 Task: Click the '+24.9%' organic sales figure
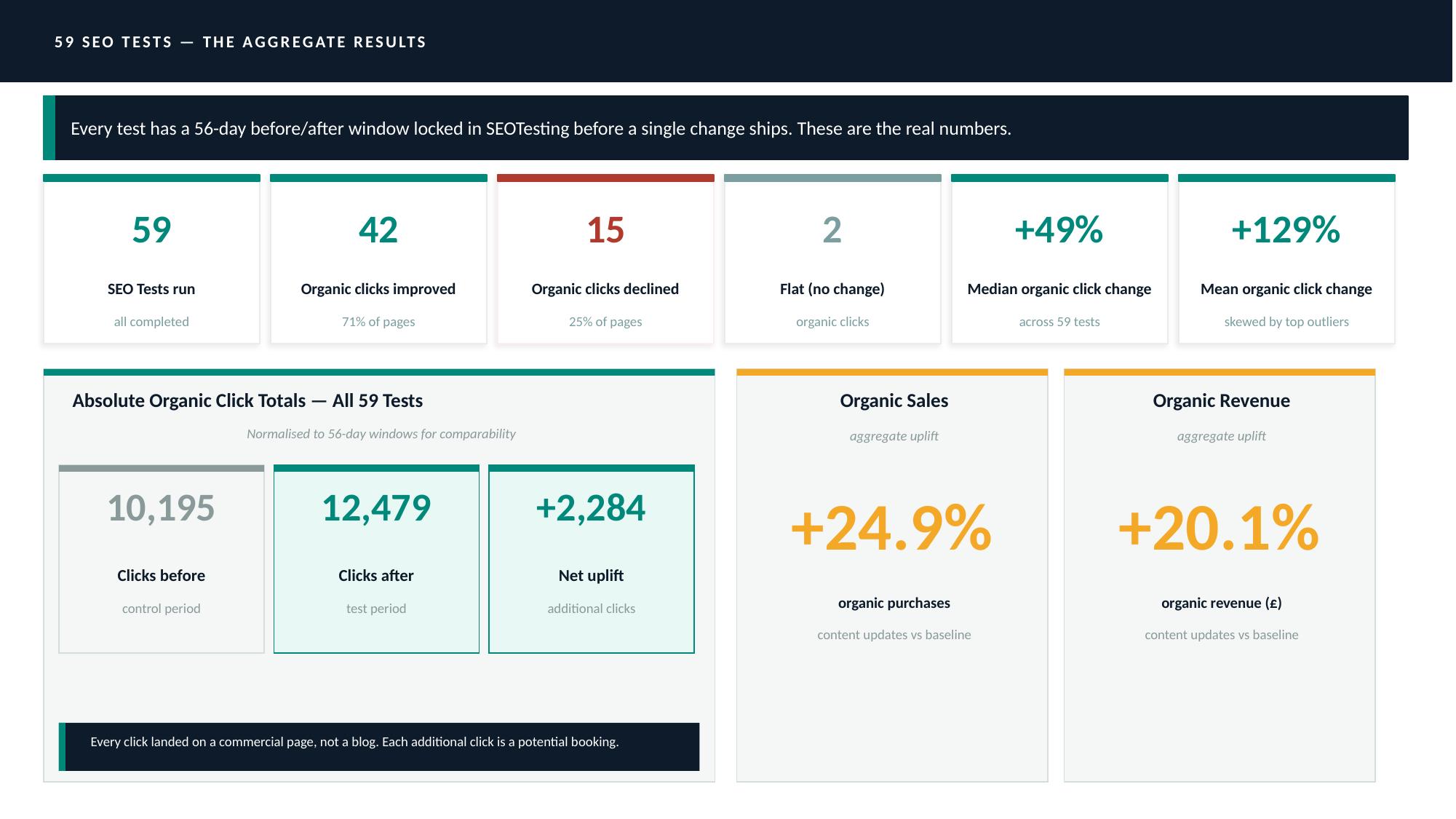(892, 529)
